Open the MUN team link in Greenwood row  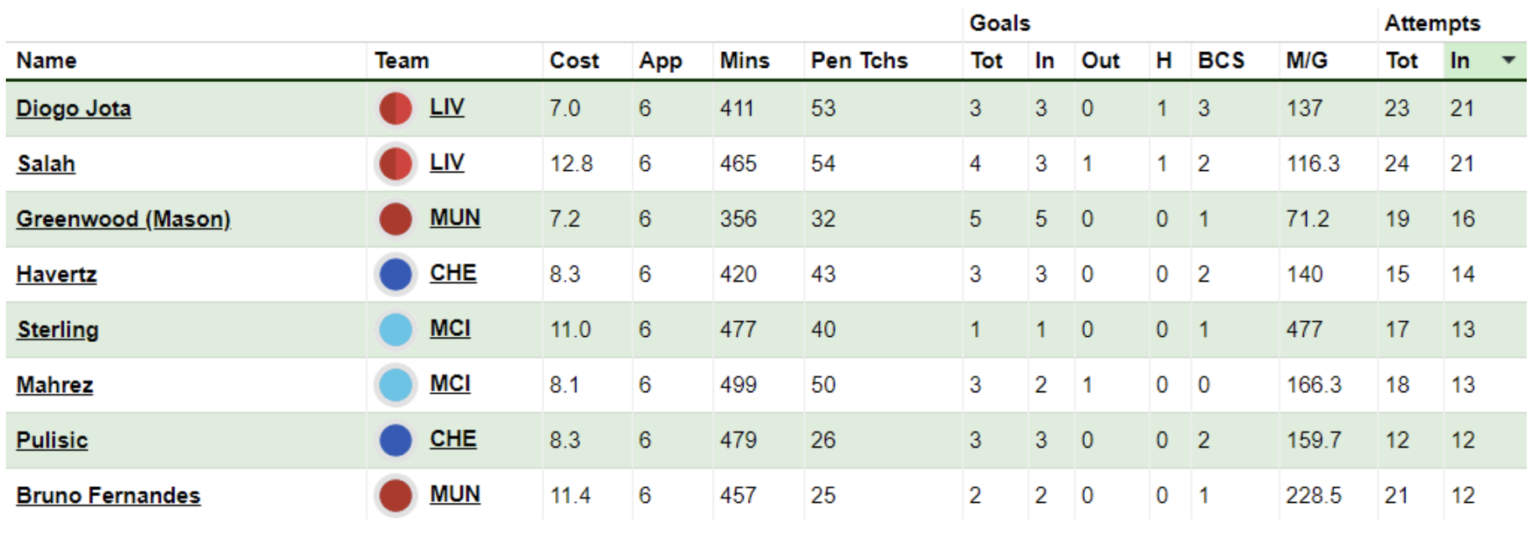point(455,218)
